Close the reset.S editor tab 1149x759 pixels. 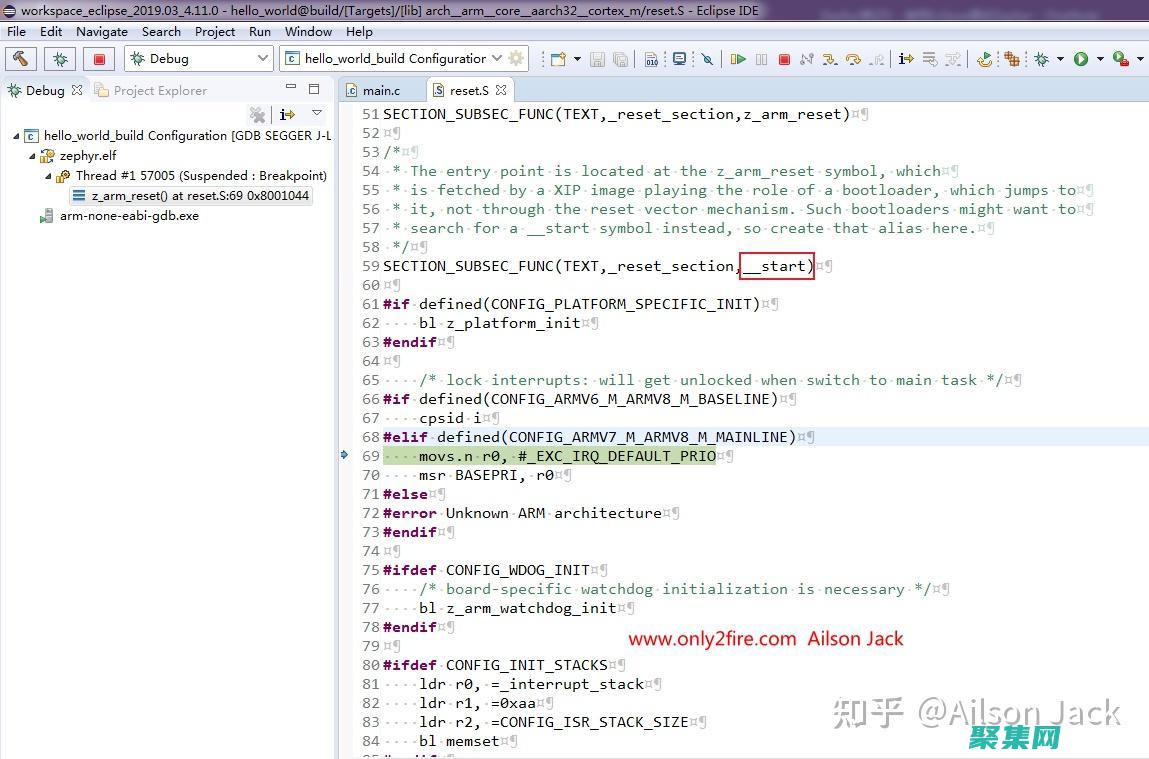[x=501, y=90]
